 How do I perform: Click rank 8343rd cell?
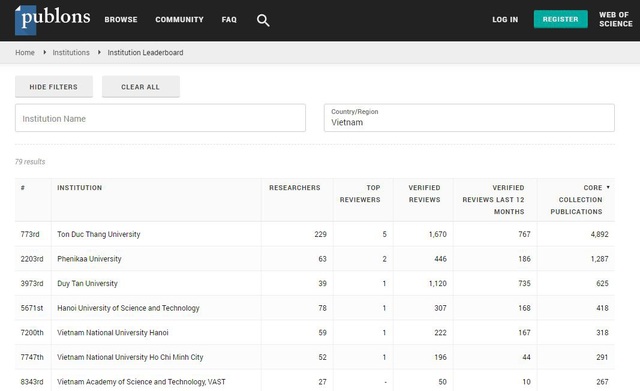pyautogui.click(x=32, y=382)
